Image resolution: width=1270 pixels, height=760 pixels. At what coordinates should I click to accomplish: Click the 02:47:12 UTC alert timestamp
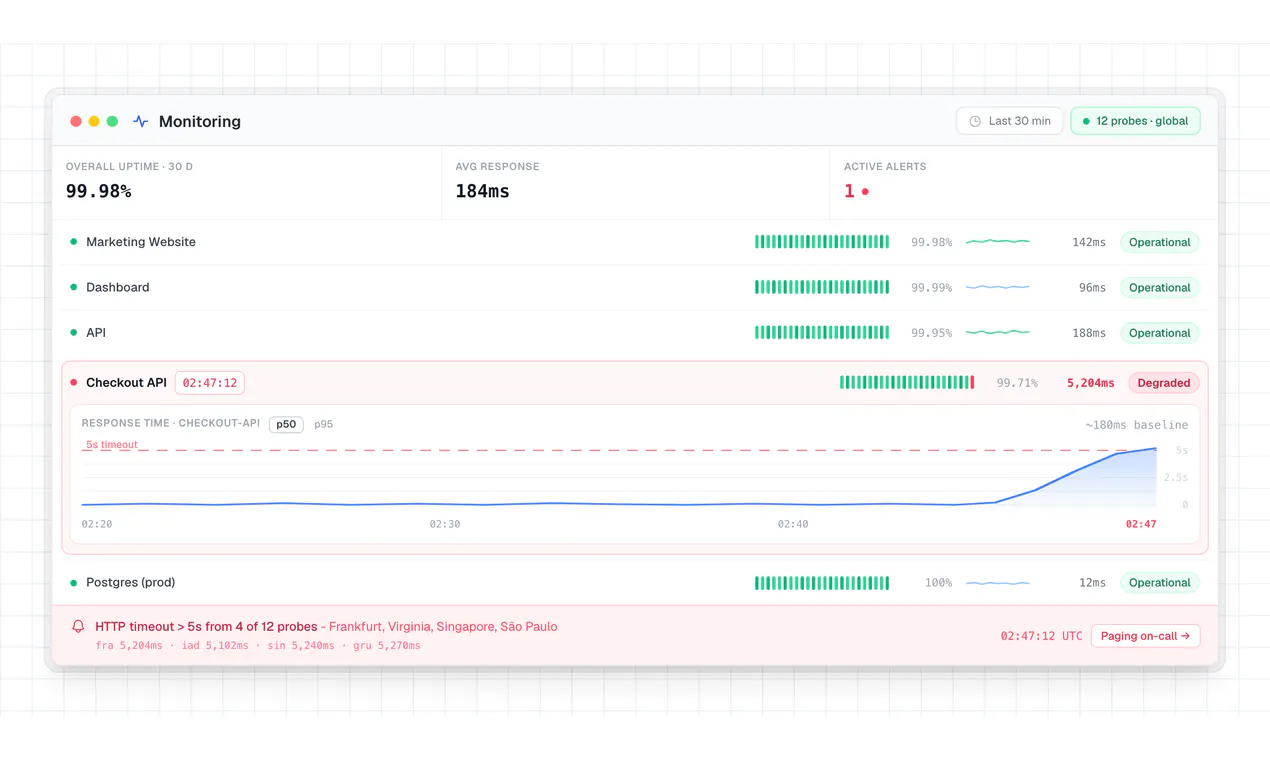[x=1041, y=636]
